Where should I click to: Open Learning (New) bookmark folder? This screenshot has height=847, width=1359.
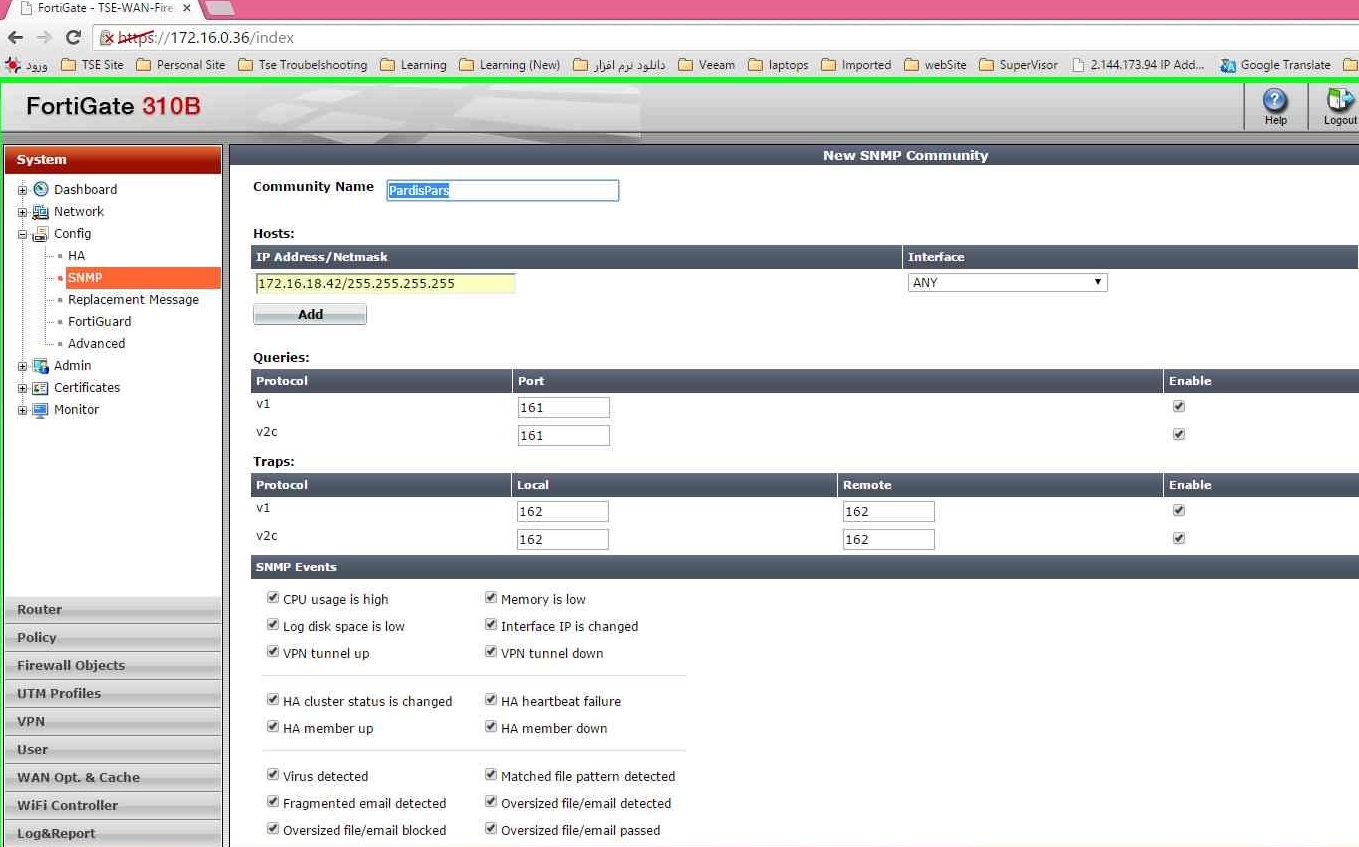(x=509, y=65)
